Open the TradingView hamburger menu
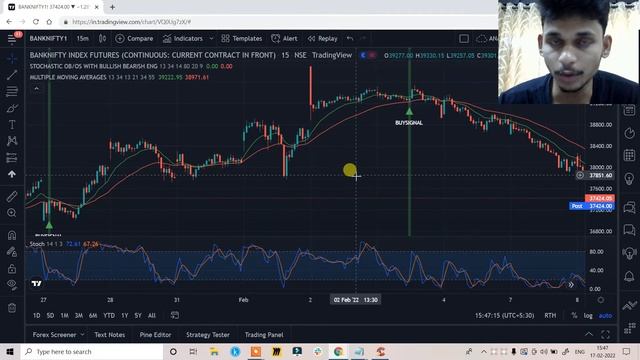 tap(12, 39)
